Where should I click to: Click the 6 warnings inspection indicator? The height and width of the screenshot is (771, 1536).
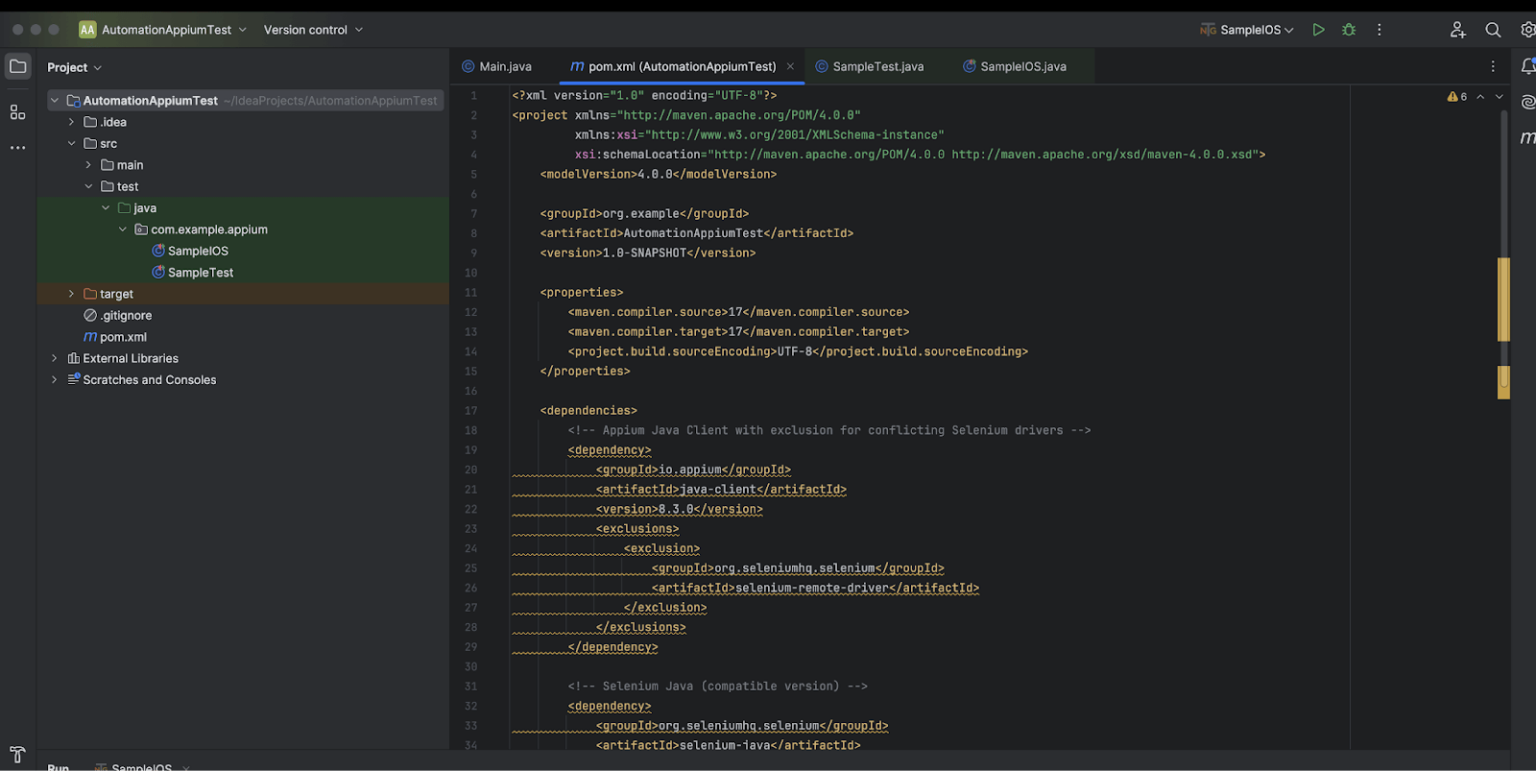coord(1459,95)
